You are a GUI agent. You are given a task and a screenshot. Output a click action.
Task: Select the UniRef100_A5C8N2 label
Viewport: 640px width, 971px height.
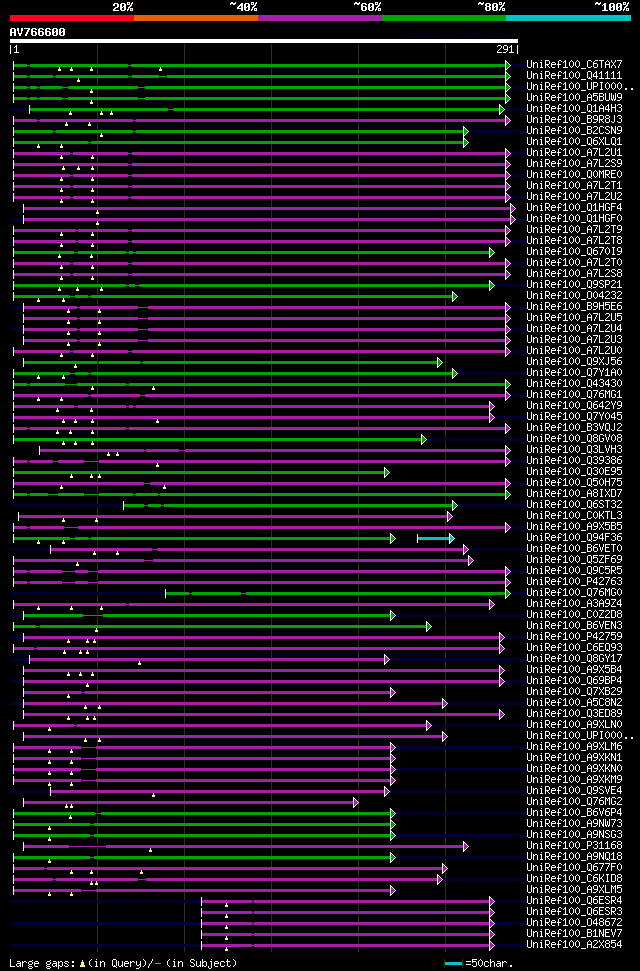(x=574, y=703)
